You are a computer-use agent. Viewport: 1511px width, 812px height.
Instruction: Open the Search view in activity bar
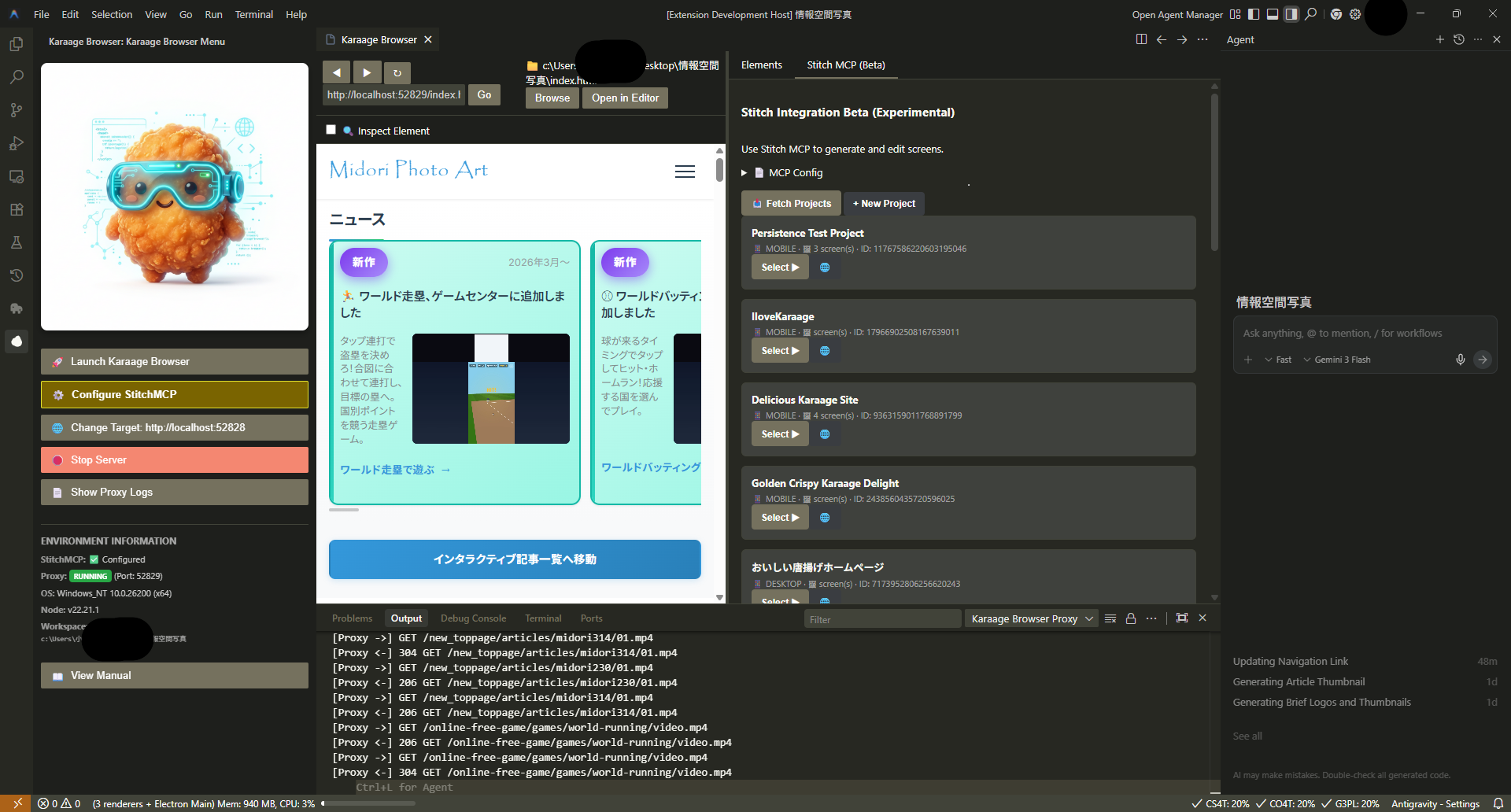[16, 77]
